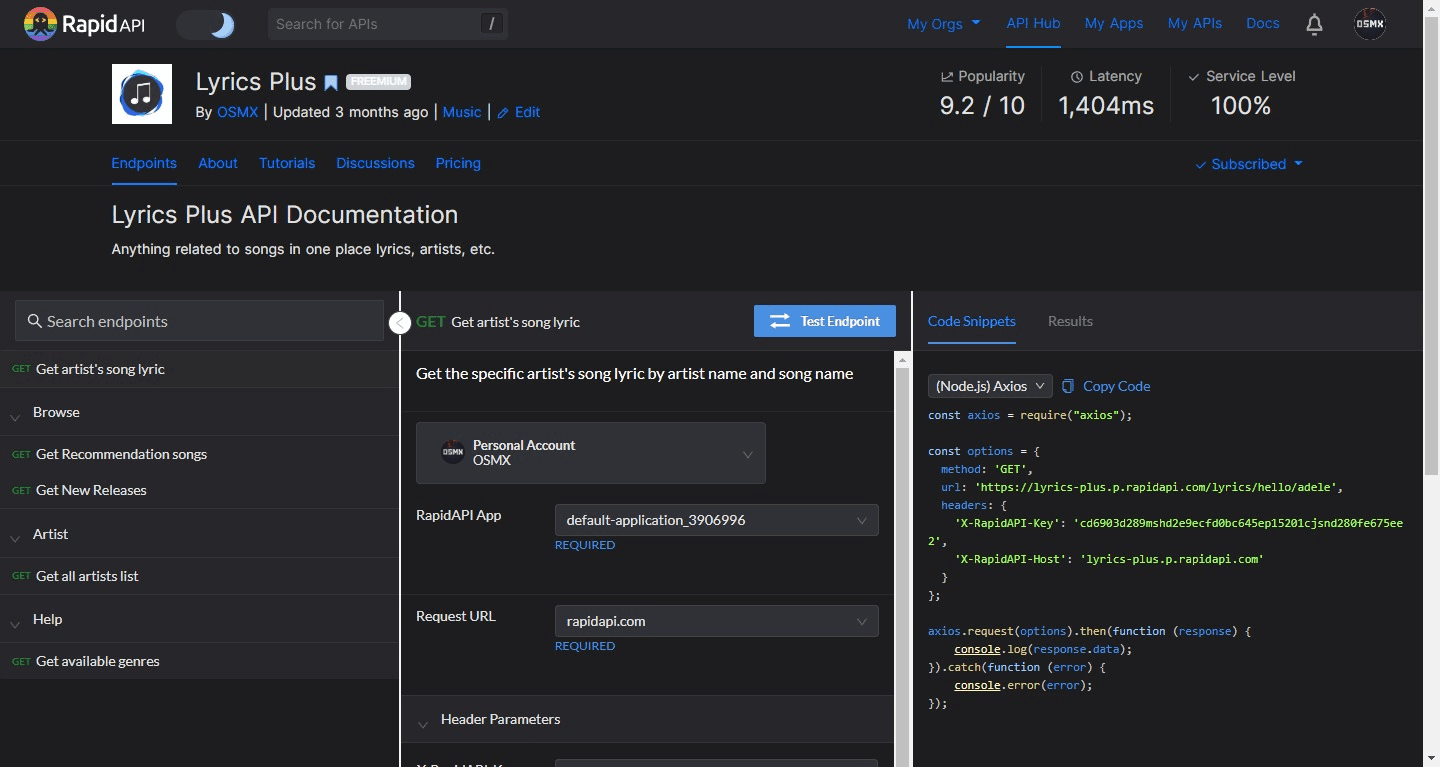Image resolution: width=1440 pixels, height=767 pixels.
Task: Select Get all artists list endpoint
Action: [199, 576]
